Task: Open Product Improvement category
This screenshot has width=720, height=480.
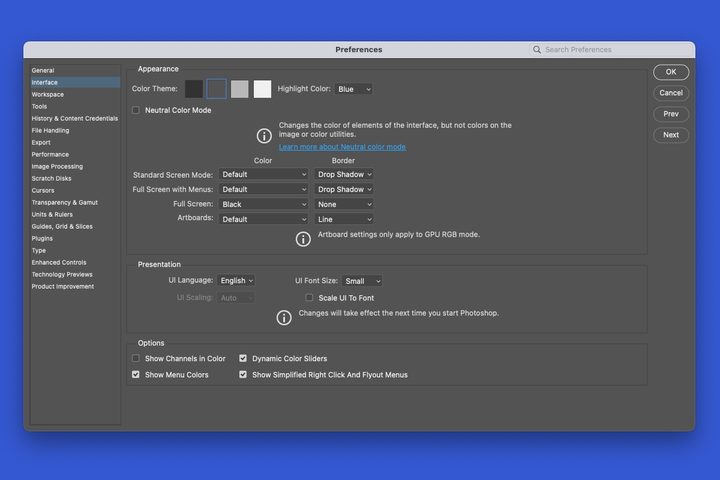Action: (75, 286)
